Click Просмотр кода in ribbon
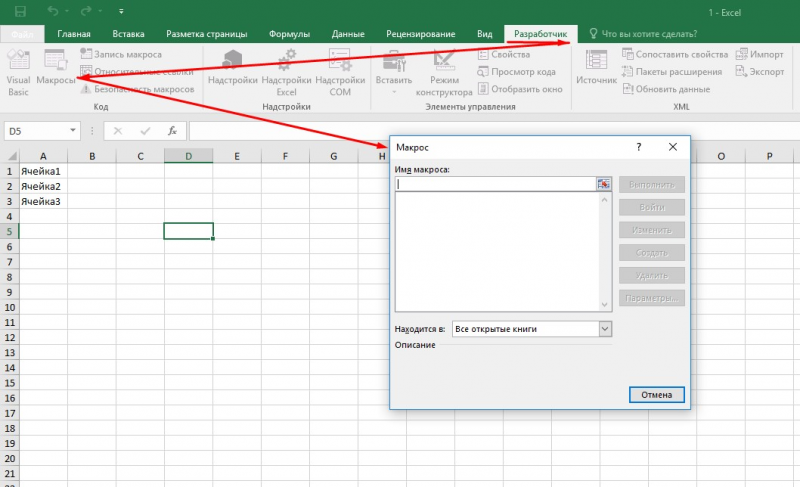The height and width of the screenshot is (487, 800). [516, 72]
